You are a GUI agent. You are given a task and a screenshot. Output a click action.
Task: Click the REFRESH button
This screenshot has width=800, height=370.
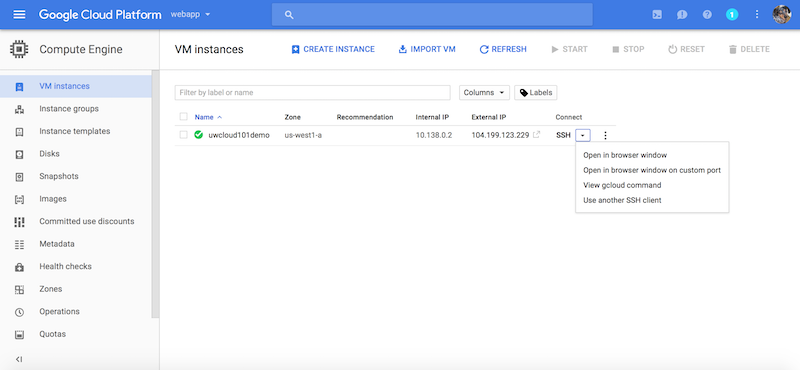[503, 50]
